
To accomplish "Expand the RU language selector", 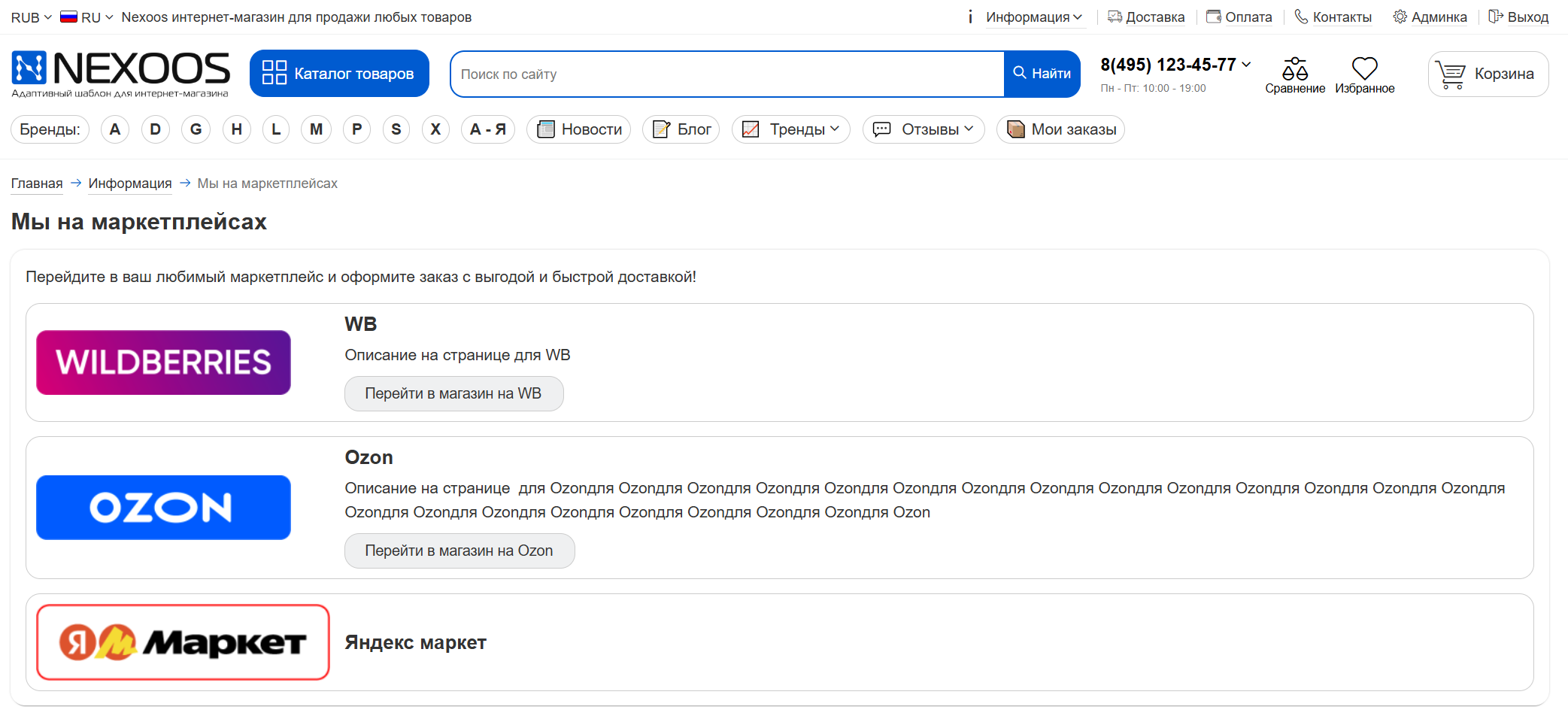I will coord(87,17).
